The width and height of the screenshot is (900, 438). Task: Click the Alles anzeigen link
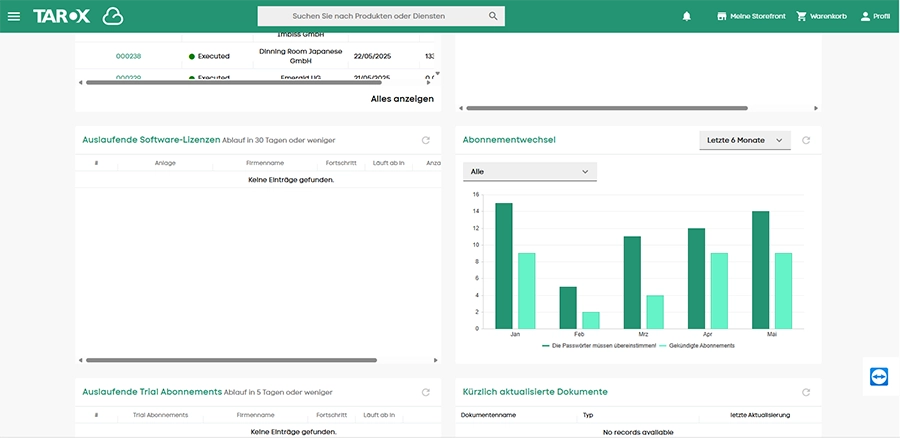coord(402,99)
